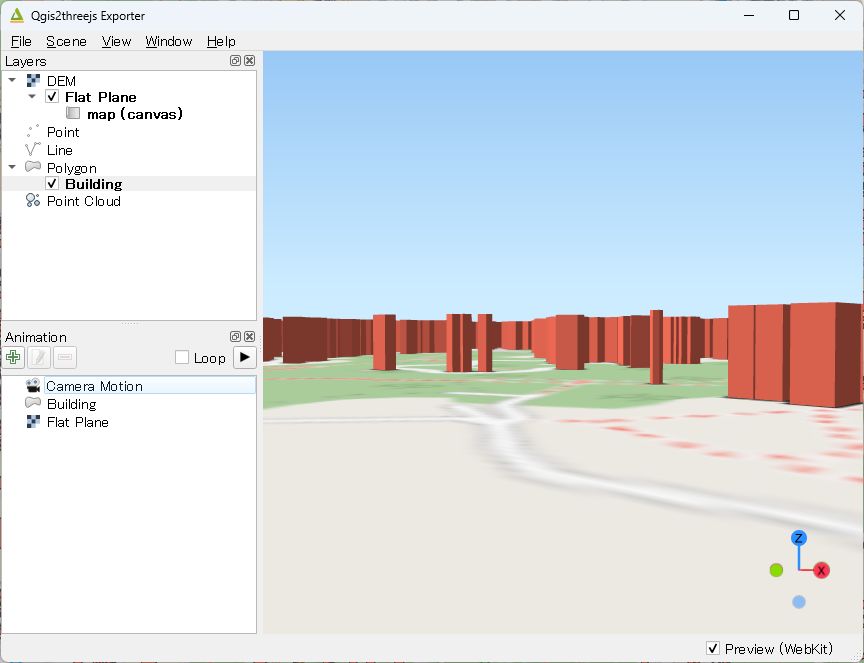Screen dimensions: 864x663
Task: Float the Layers panel
Action: [x=235, y=61]
